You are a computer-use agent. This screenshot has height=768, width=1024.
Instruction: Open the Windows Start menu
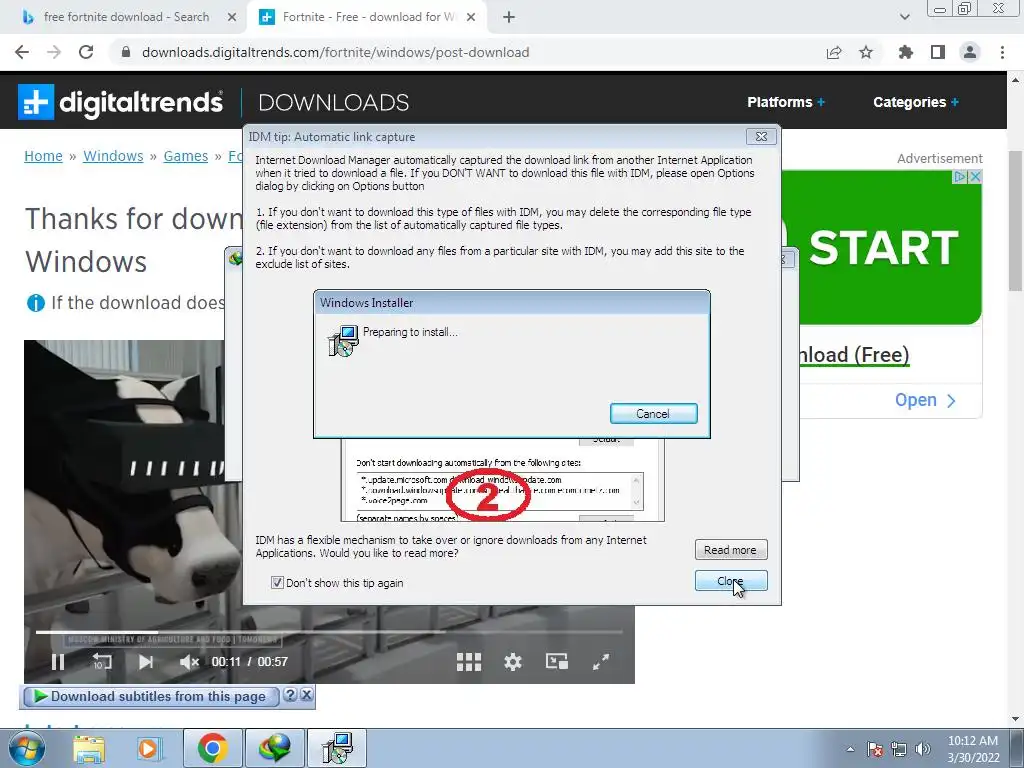tap(25, 748)
